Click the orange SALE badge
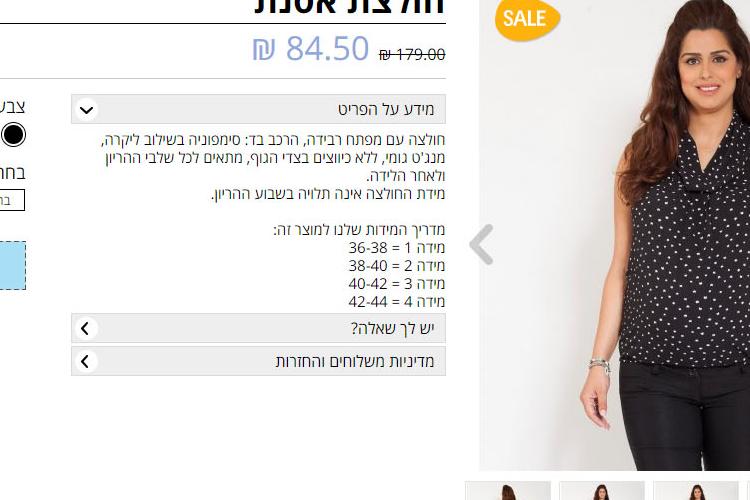The width and height of the screenshot is (750, 500). 527,19
